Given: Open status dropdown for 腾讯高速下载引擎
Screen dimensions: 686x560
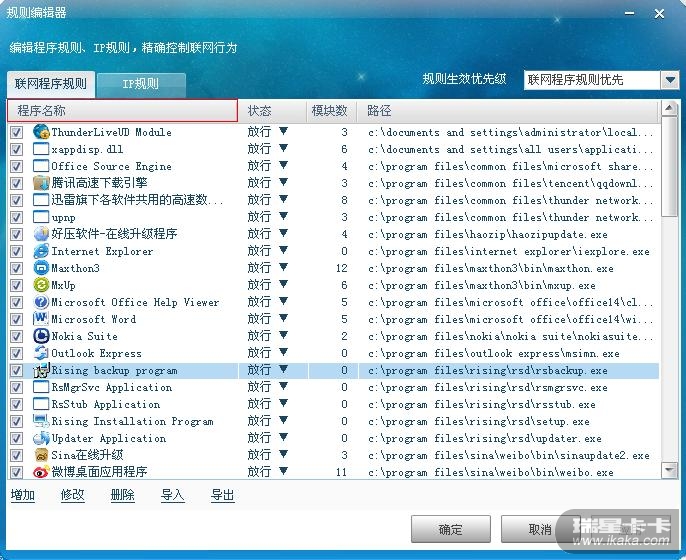Looking at the screenshot, I should pos(284,182).
